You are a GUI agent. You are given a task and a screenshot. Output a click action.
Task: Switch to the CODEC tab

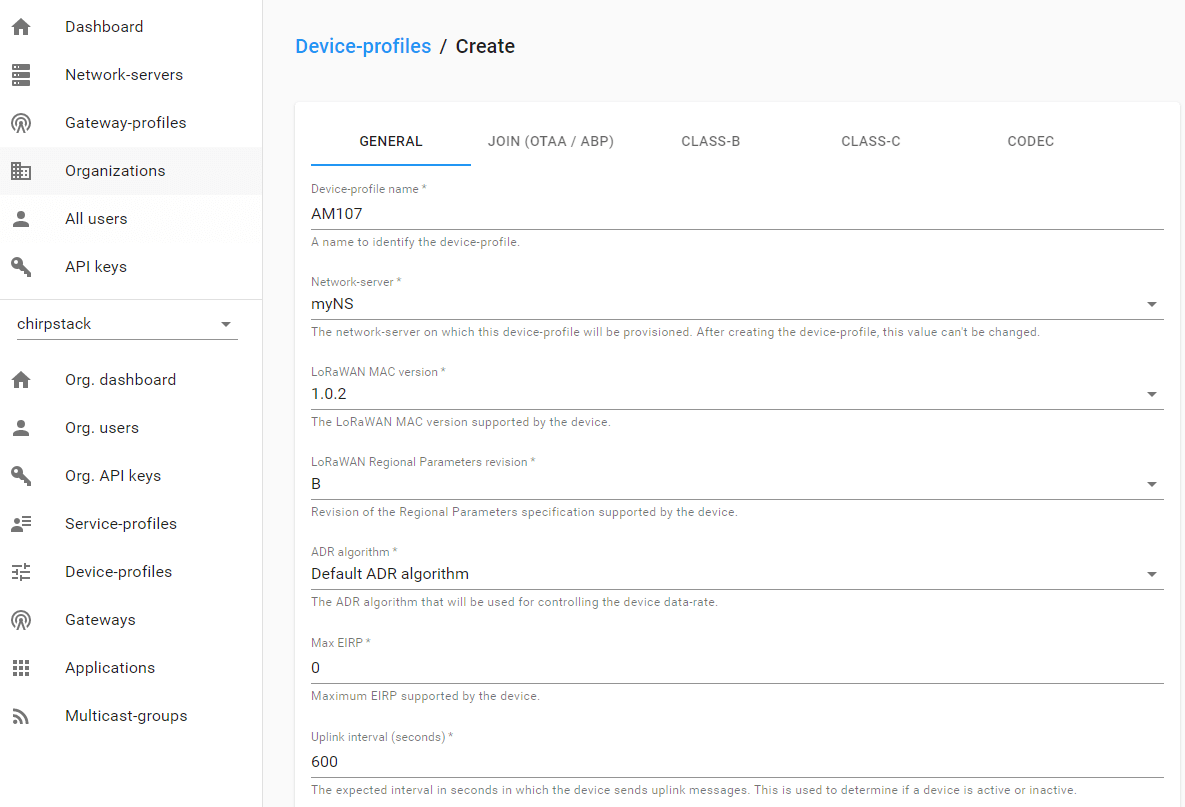pyautogui.click(x=1030, y=142)
